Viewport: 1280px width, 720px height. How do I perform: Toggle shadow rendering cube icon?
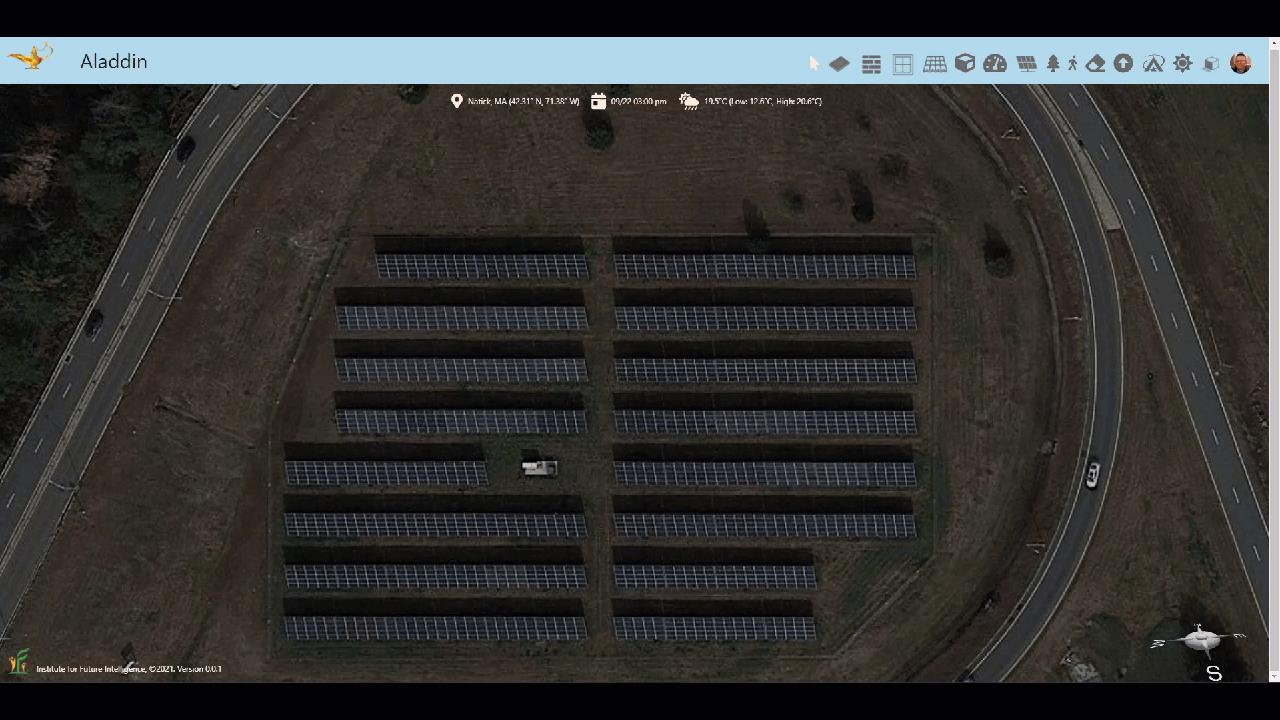click(x=1211, y=64)
